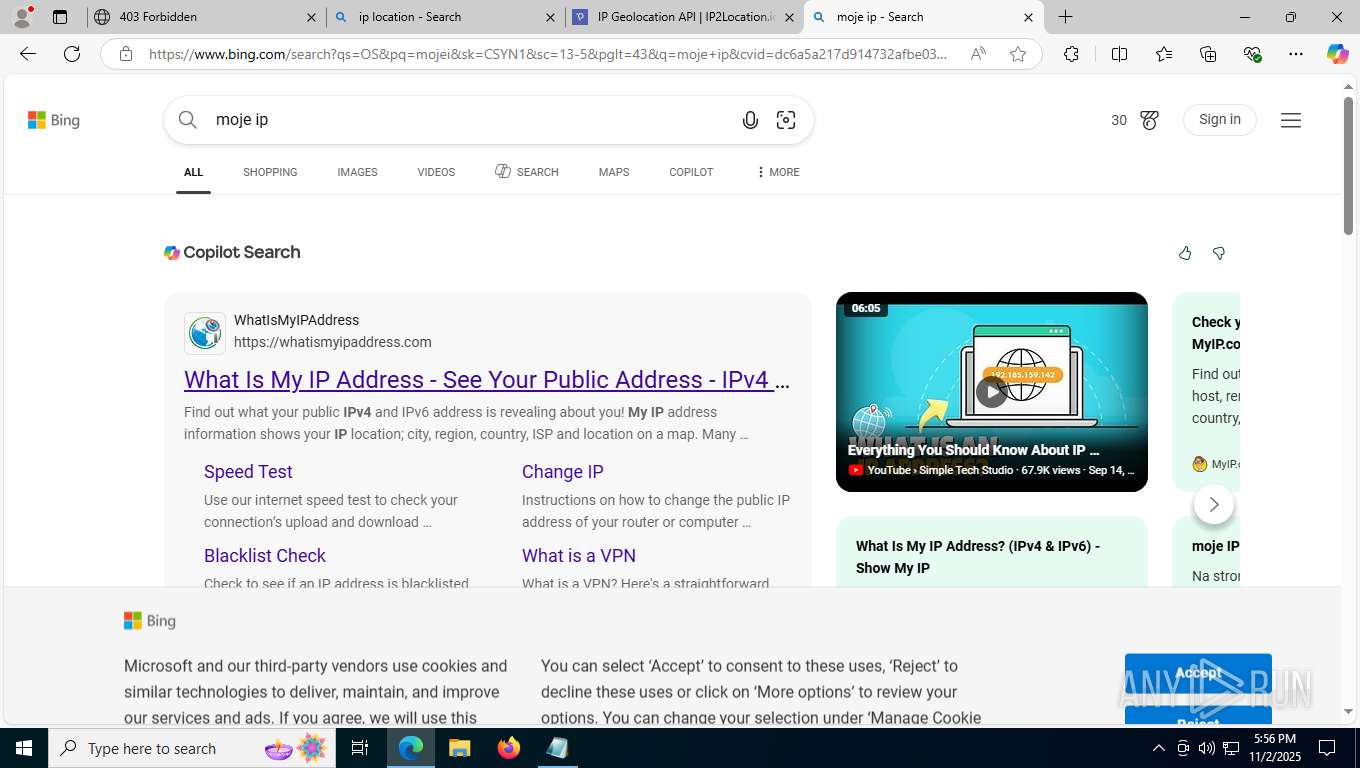Go back with the browser back arrow
Screen dimensions: 1360x768
tap(28, 54)
